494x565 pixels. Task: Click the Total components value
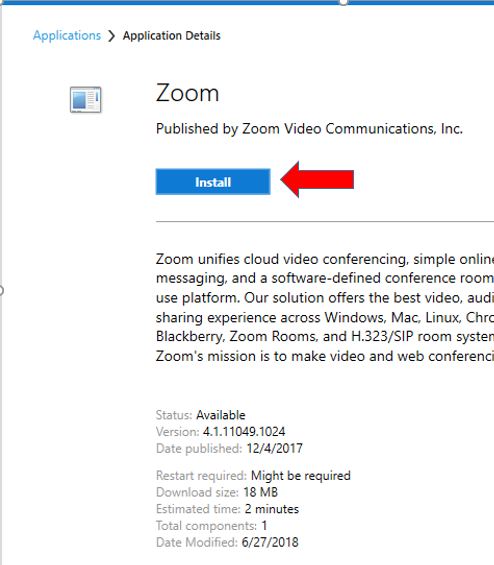tap(264, 525)
